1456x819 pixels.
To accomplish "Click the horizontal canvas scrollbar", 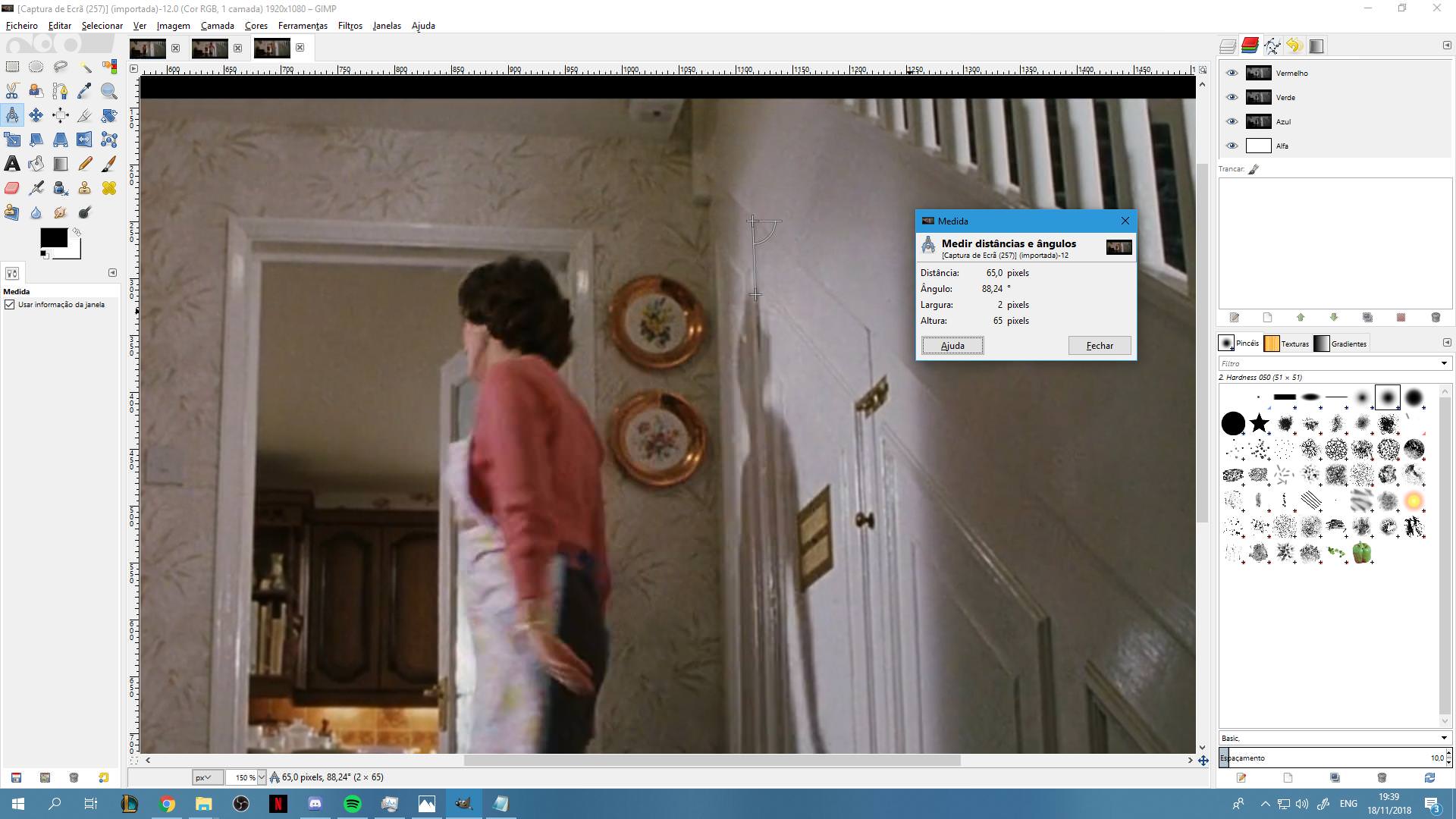I will tap(712, 760).
